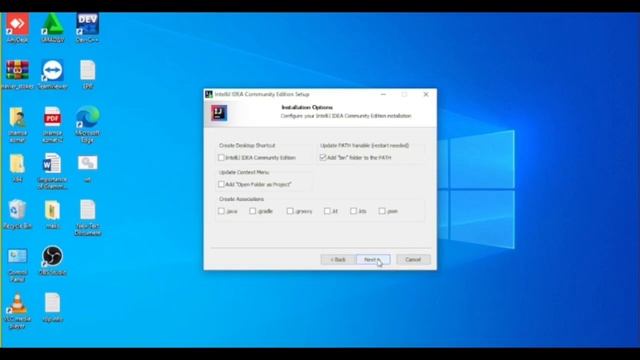Image resolution: width=640 pixels, height=360 pixels.
Task: Open the Control Panel desktop icon
Action: [17, 265]
